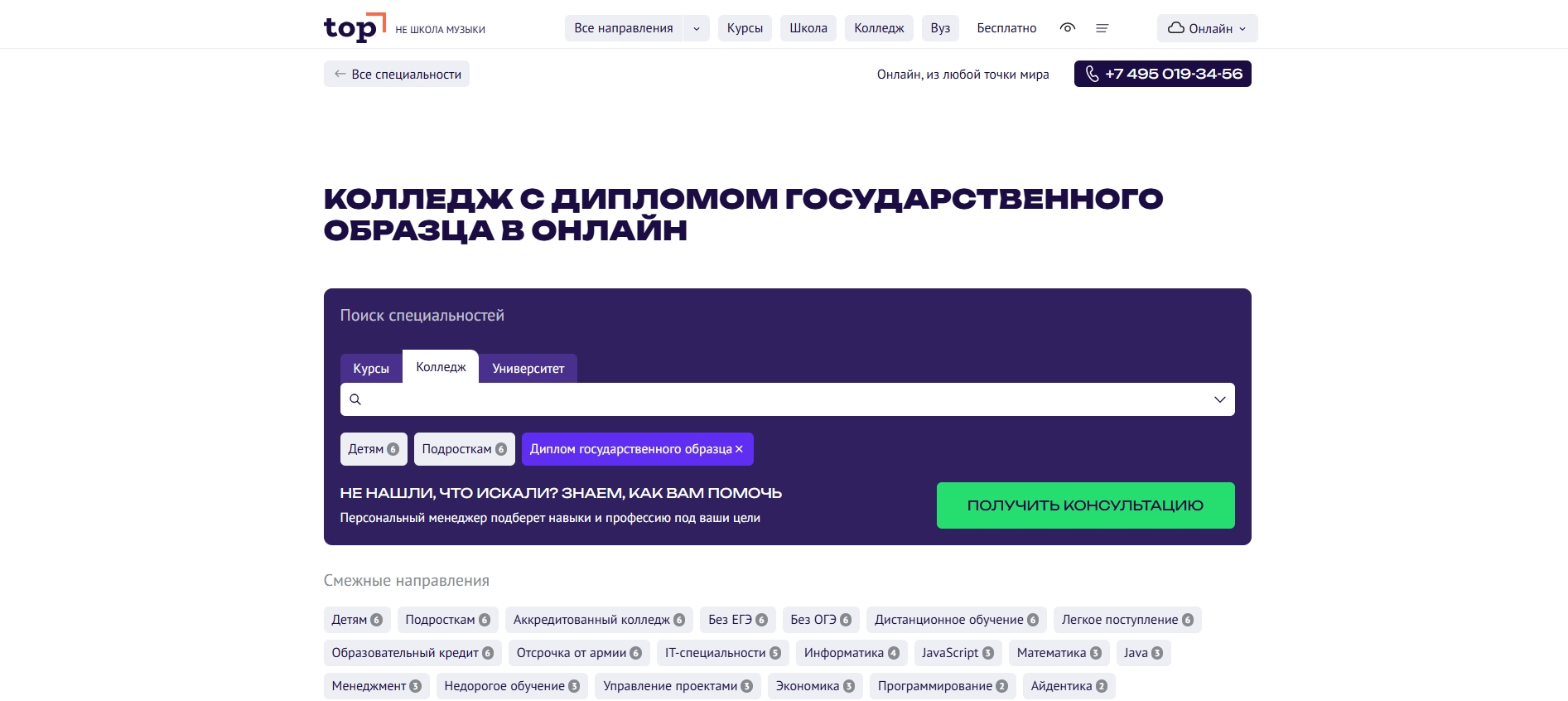Expand the Все направления arrow dropdown
The image size is (1568, 701).
coord(697,28)
